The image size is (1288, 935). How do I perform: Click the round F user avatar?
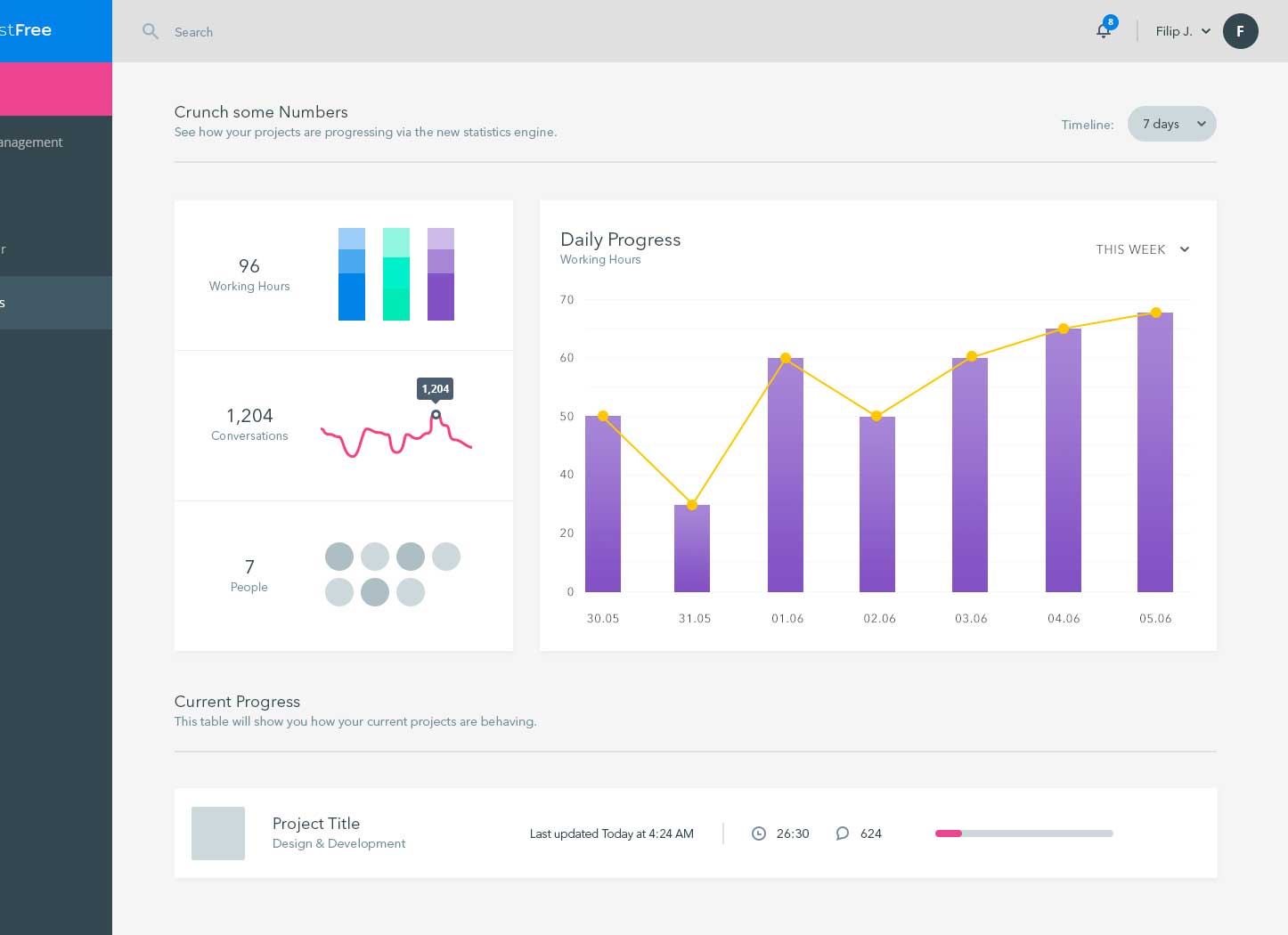pos(1240,31)
